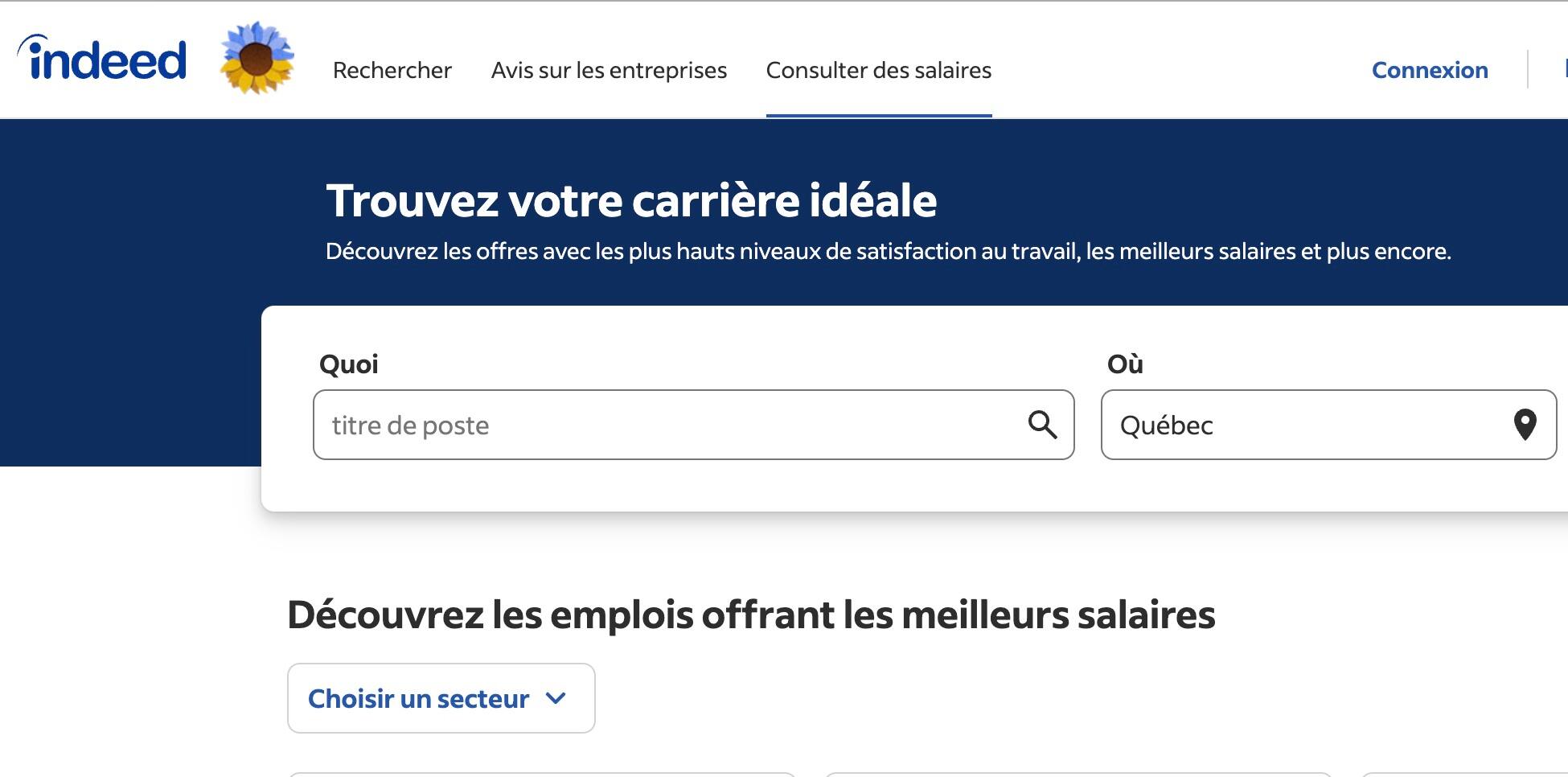Select the Consulter des salaires tab
1568x777 pixels.
point(879,71)
